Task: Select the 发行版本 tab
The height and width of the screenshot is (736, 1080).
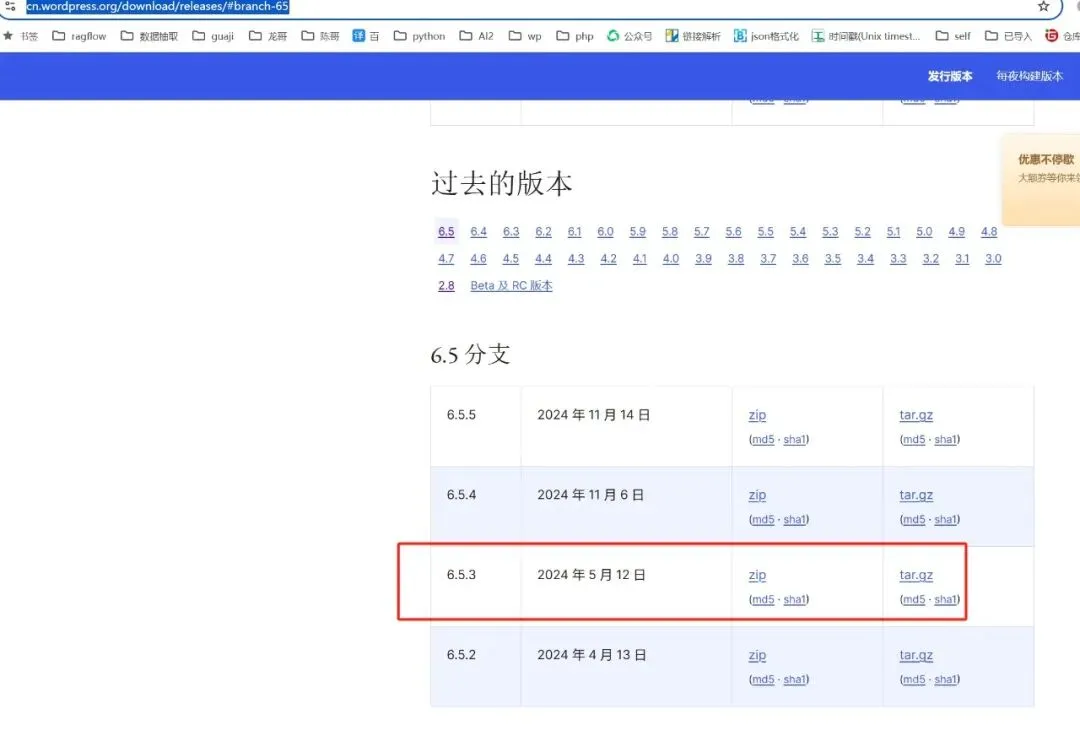Action: [950, 76]
